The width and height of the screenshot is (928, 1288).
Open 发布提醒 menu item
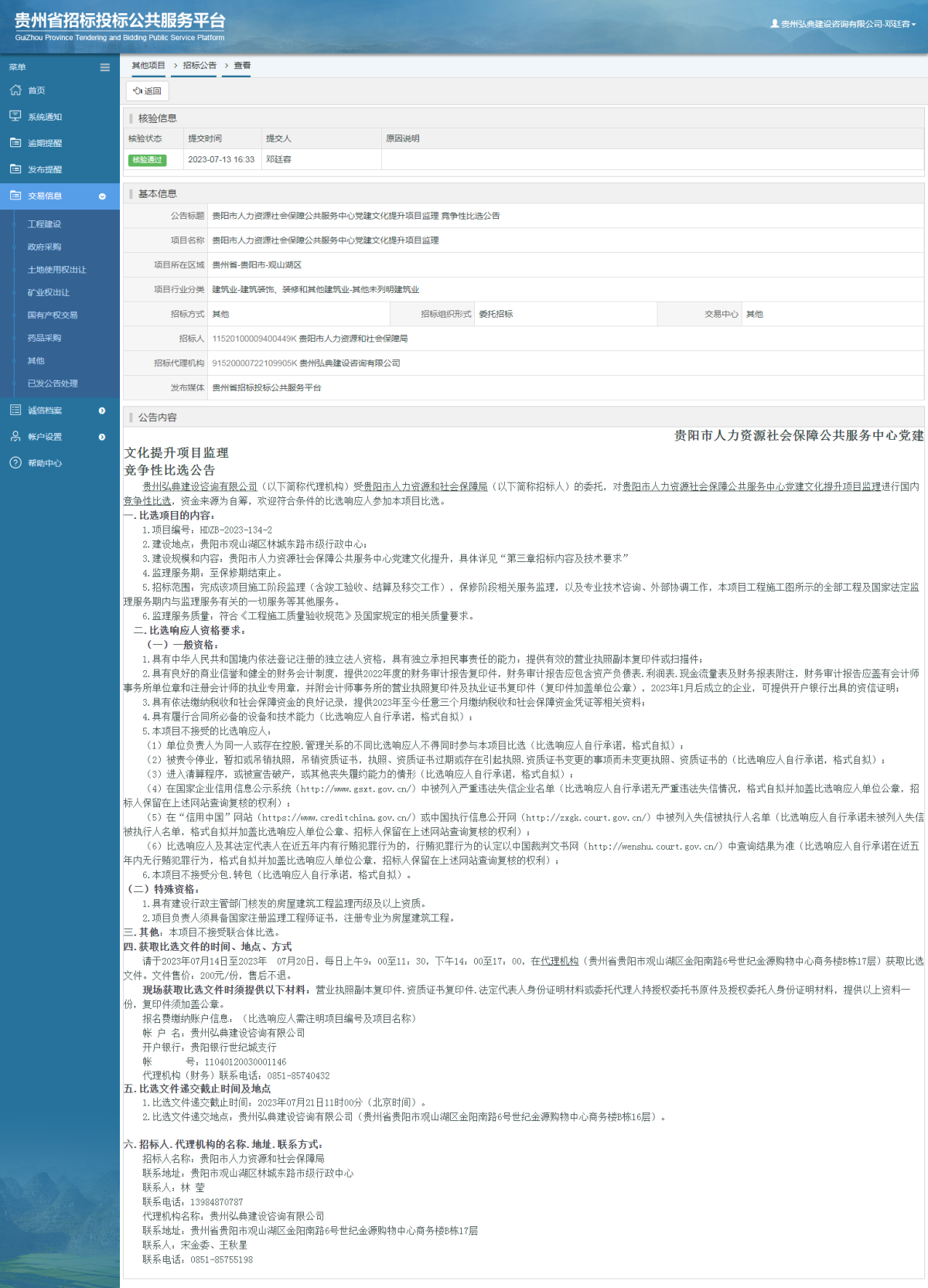click(x=45, y=169)
